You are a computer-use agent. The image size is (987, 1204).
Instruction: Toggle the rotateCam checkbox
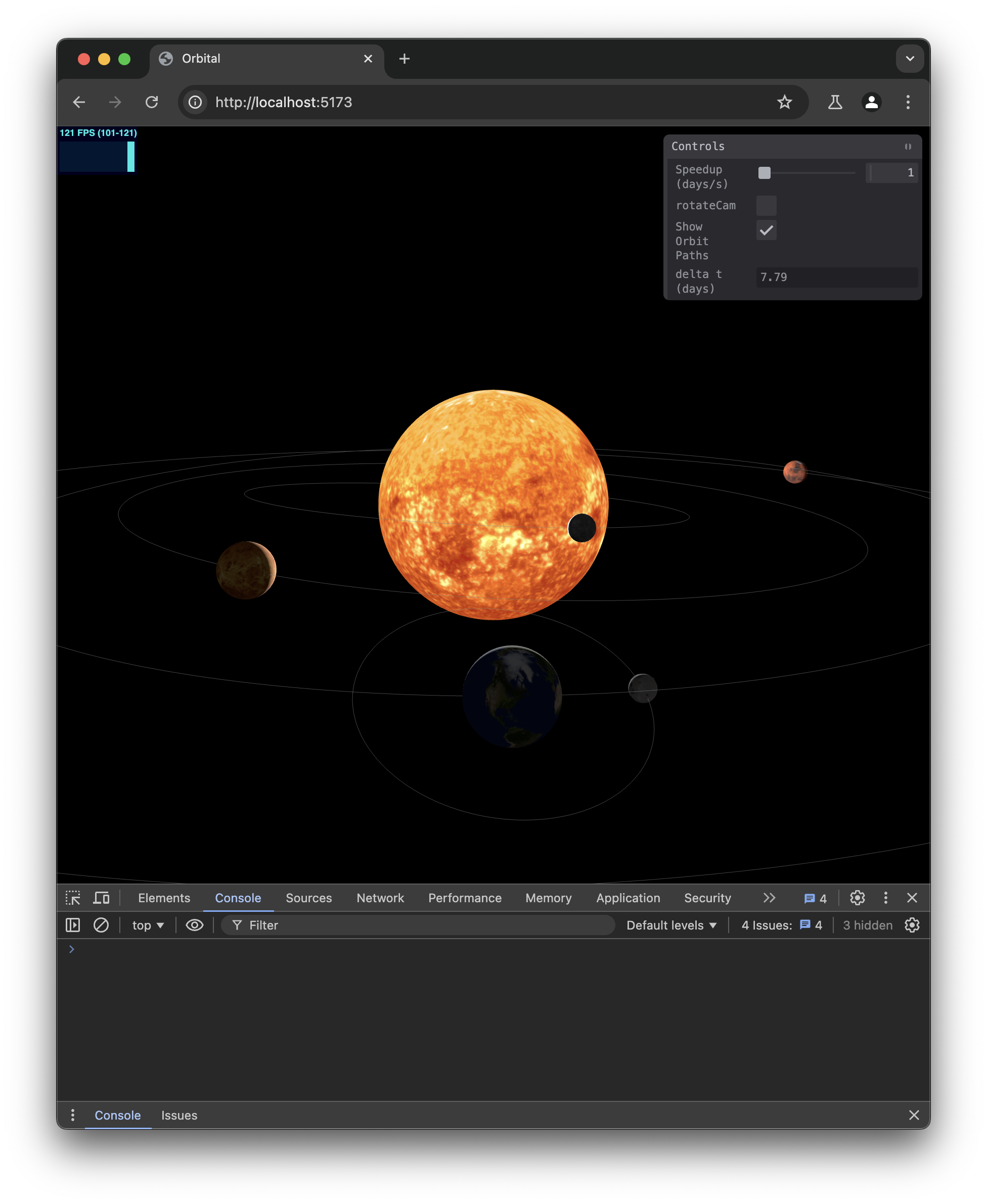click(766, 206)
